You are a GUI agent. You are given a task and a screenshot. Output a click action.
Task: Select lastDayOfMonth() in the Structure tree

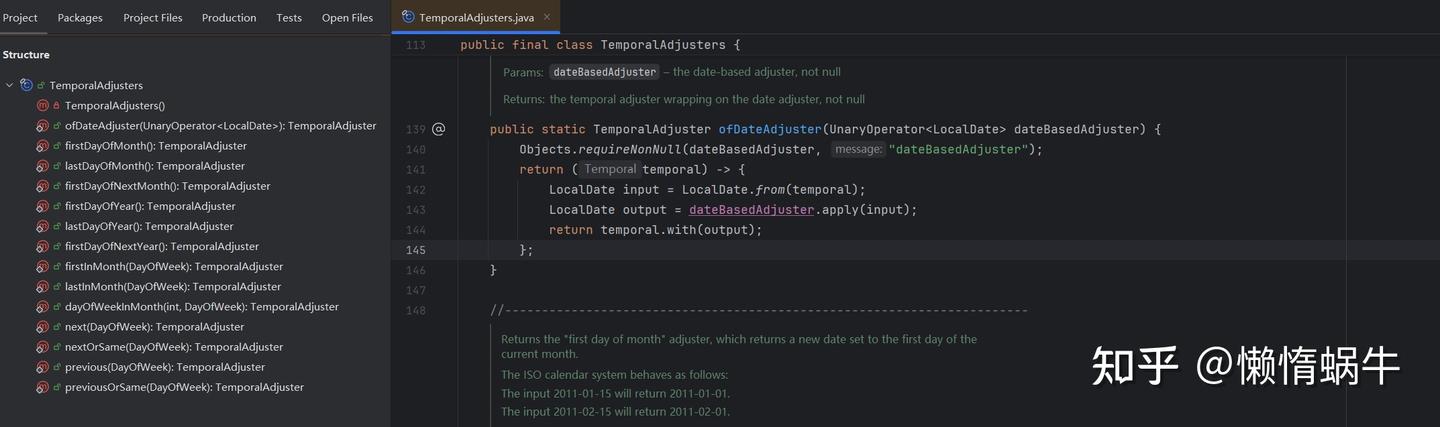tap(154, 166)
